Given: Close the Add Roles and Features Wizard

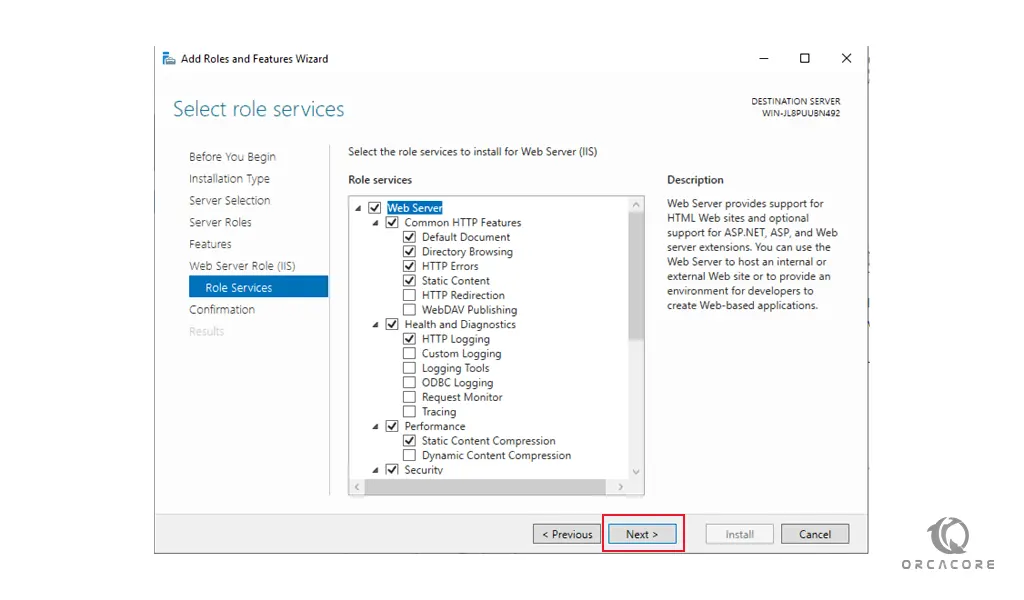Looking at the screenshot, I should (846, 58).
